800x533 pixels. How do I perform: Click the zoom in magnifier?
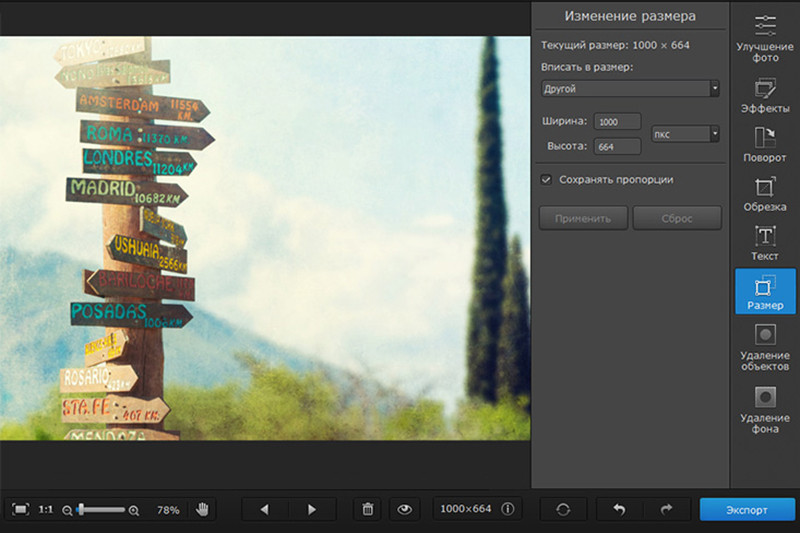134,510
